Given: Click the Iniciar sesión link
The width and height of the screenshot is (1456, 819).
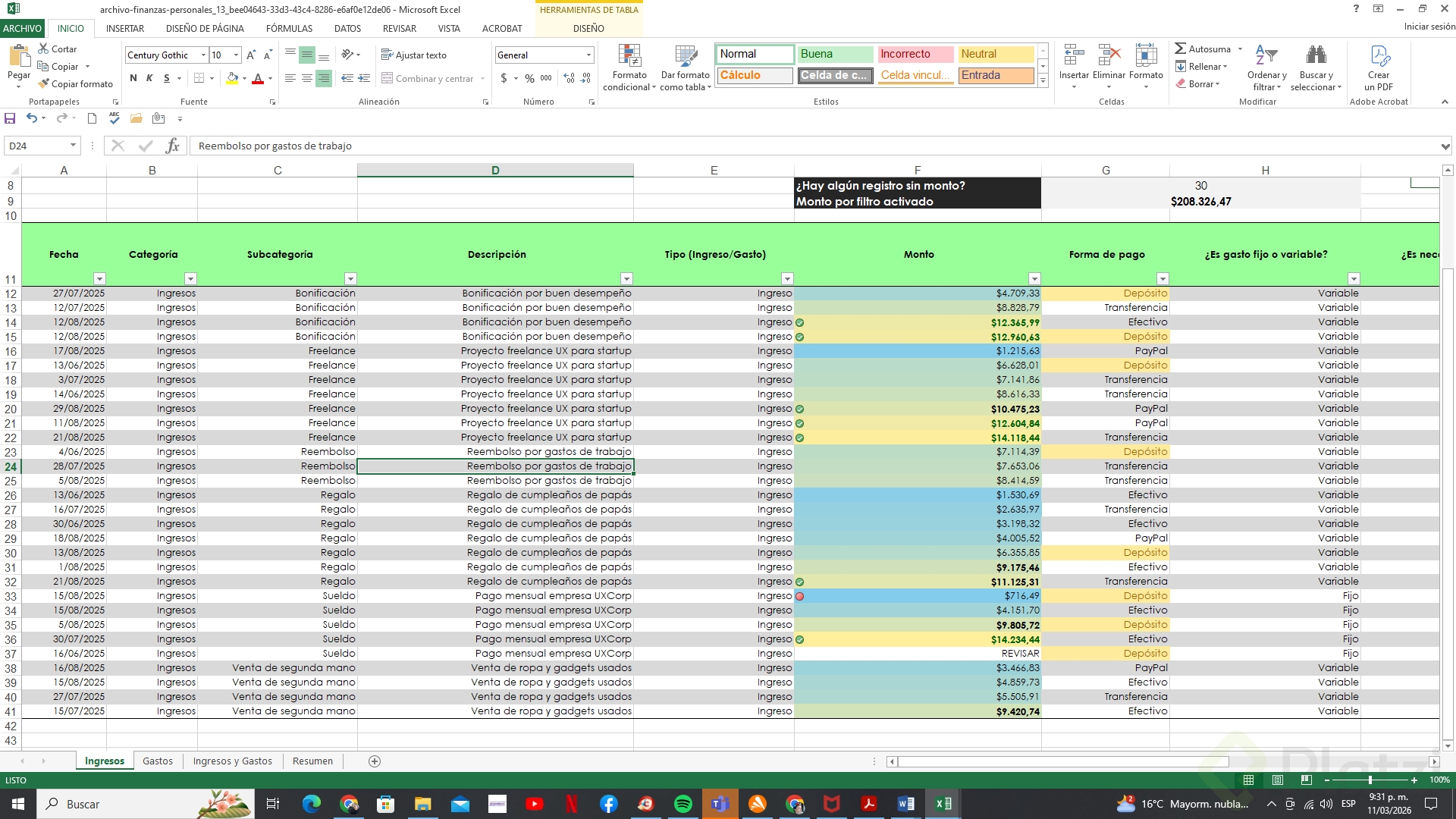Looking at the screenshot, I should point(1429,27).
